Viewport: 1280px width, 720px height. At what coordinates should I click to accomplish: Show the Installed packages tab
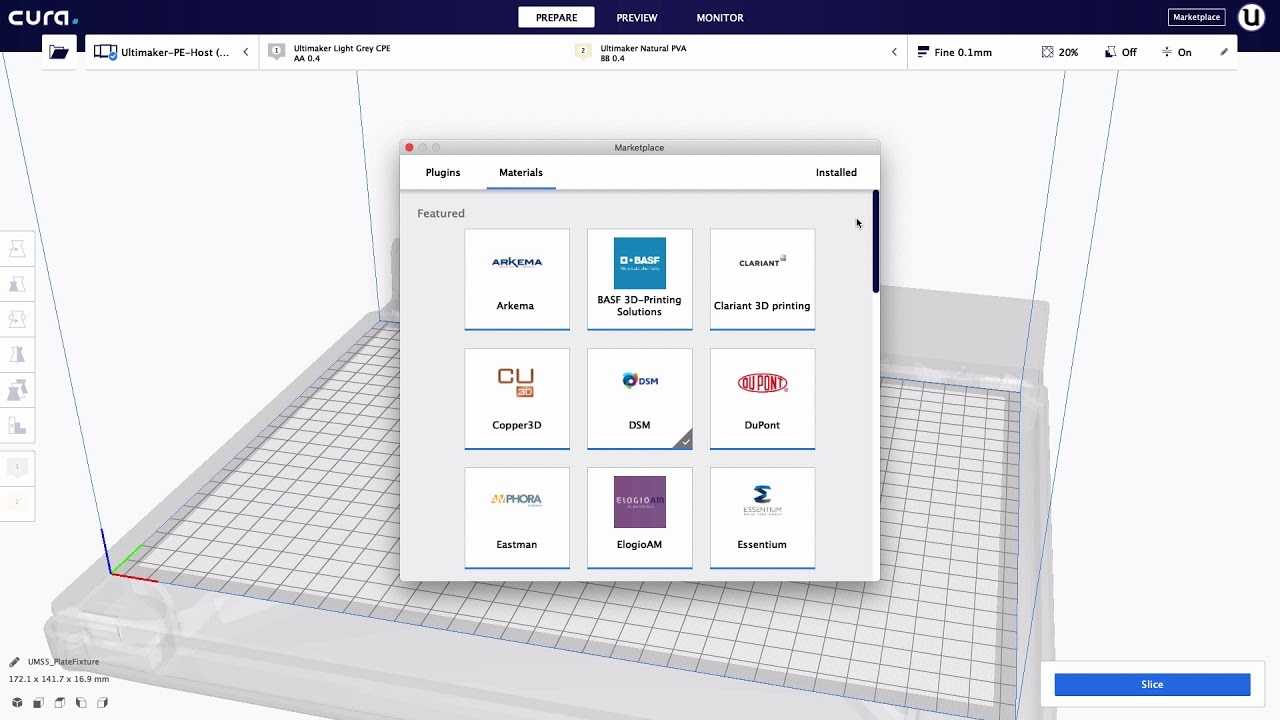coord(836,172)
